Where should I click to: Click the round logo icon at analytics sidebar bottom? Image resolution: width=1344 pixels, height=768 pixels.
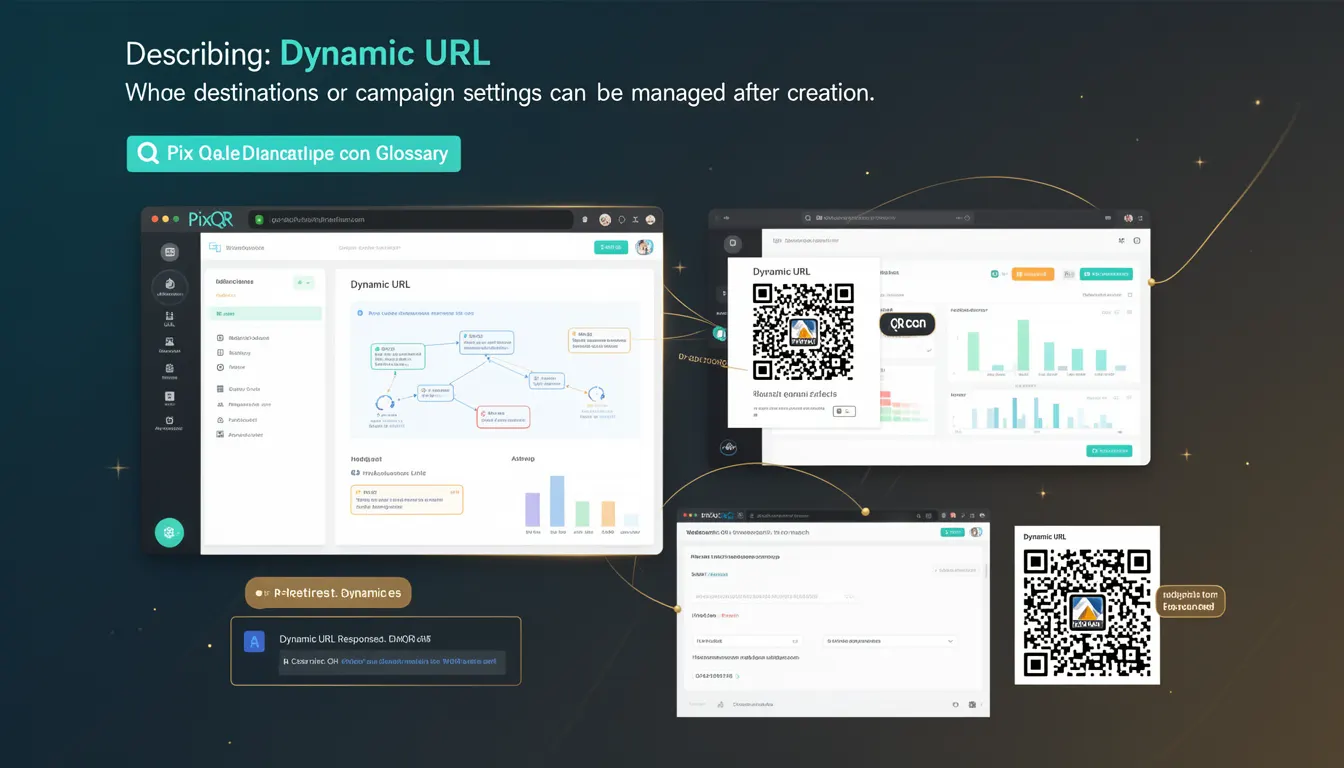click(x=729, y=449)
